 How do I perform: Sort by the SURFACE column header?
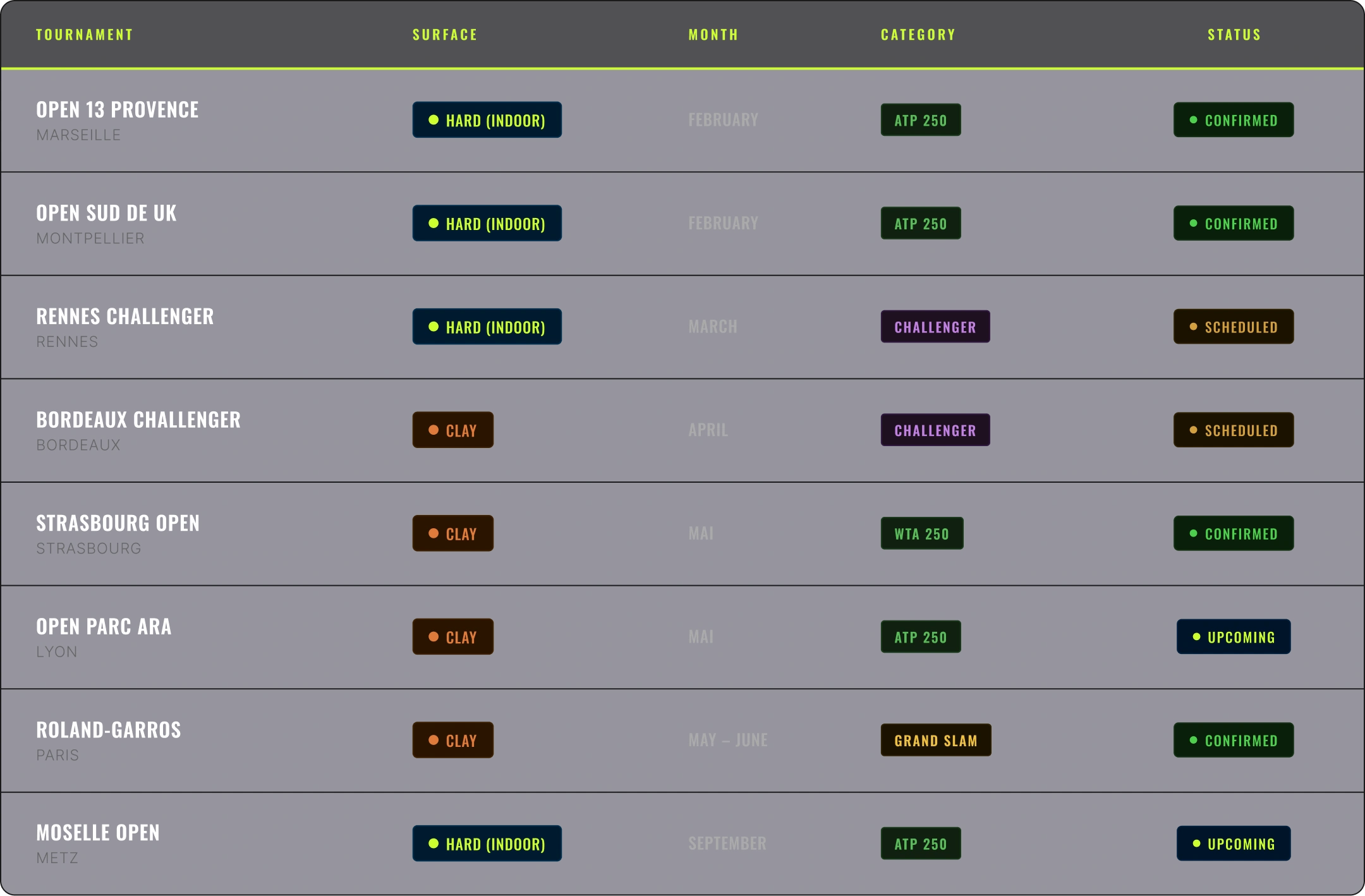[x=445, y=35]
